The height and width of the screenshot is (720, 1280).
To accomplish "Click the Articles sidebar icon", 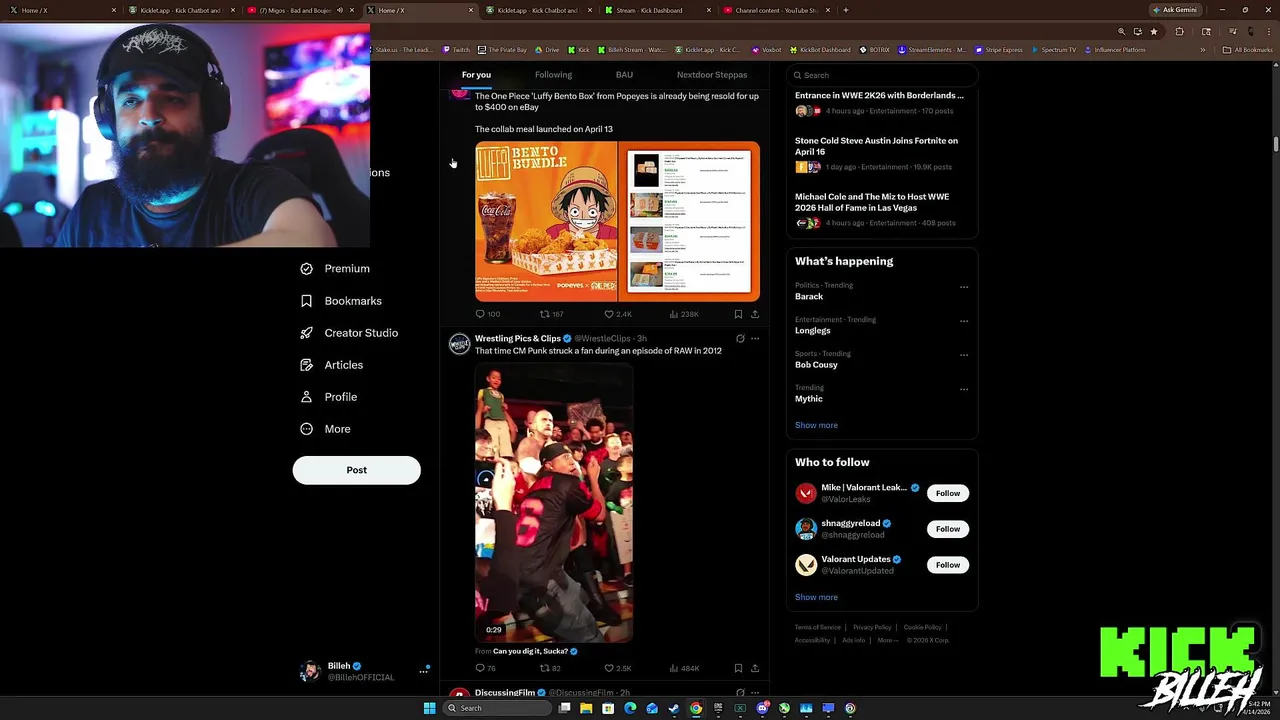I will tap(307, 365).
